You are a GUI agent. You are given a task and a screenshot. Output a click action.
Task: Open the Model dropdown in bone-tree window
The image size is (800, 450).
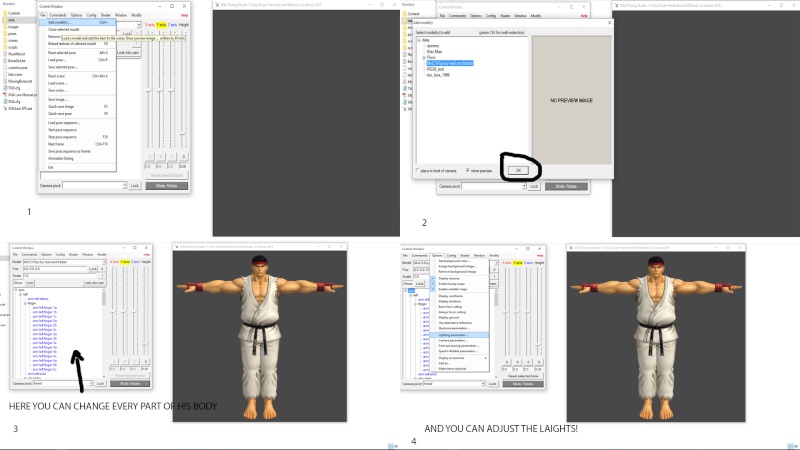(x=104, y=262)
